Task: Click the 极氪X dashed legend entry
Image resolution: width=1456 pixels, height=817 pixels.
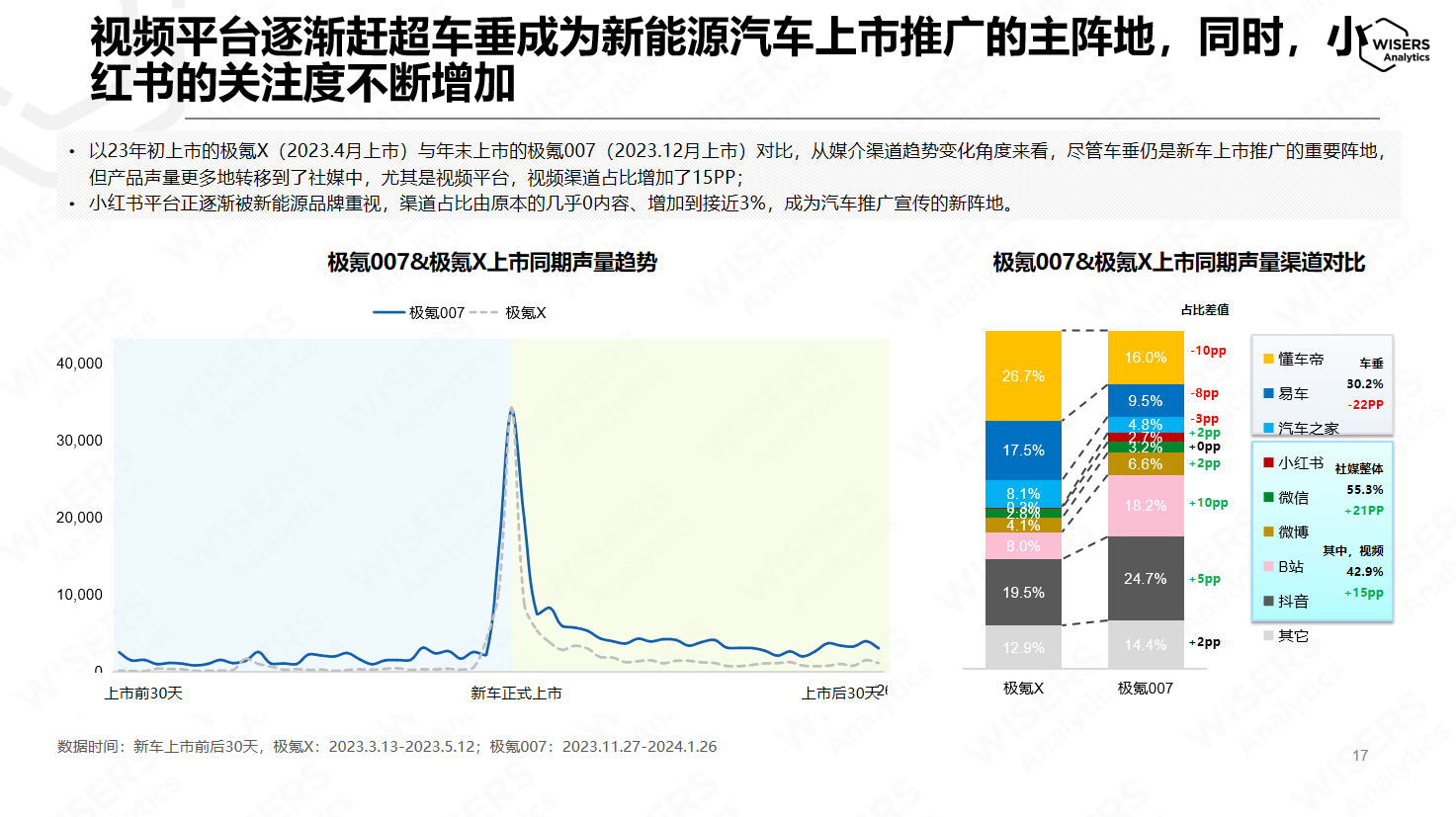Action: coord(508,312)
